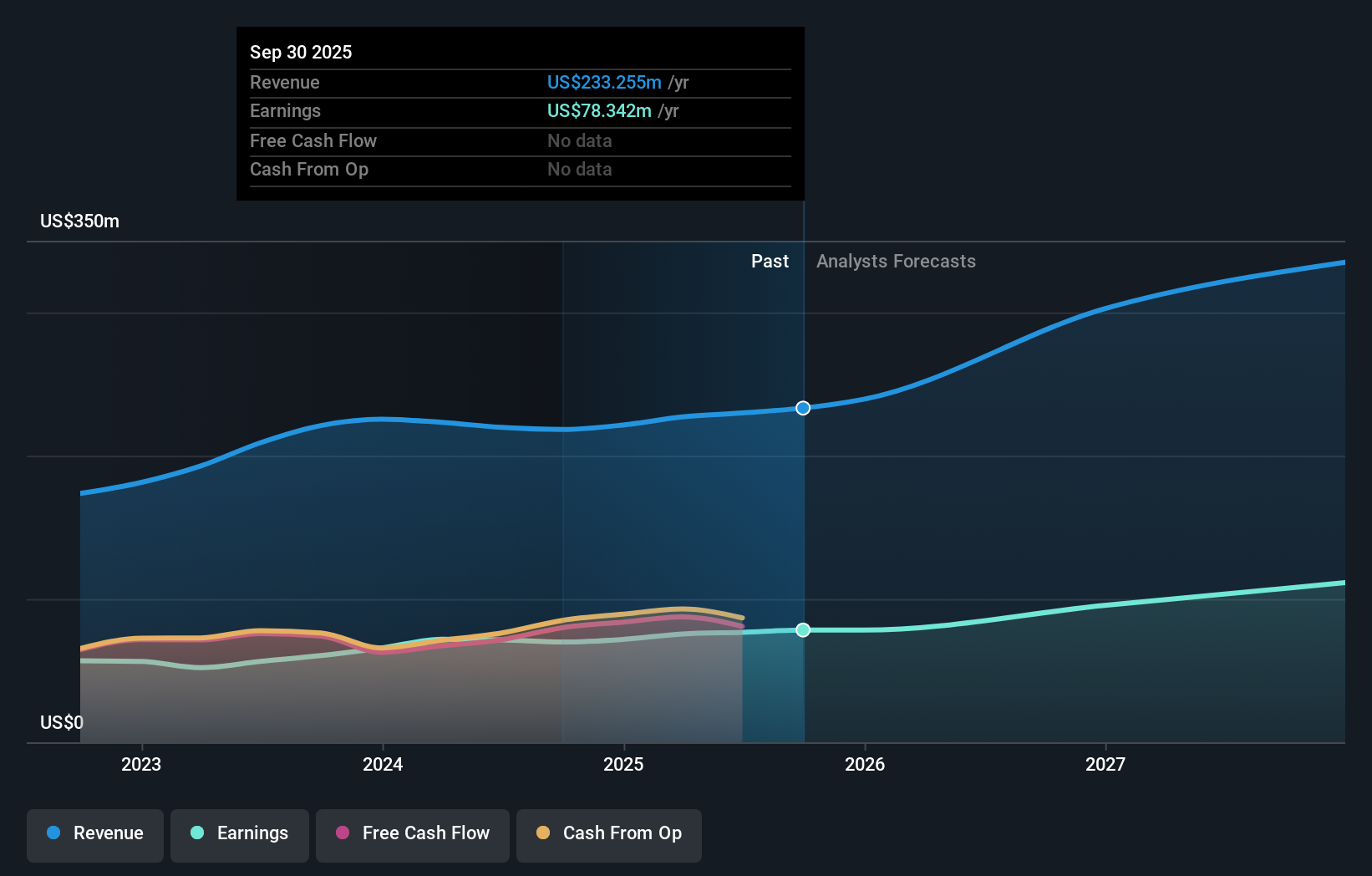Image resolution: width=1372 pixels, height=876 pixels.
Task: Click the orange Cash From Op dot
Action: coord(543,835)
